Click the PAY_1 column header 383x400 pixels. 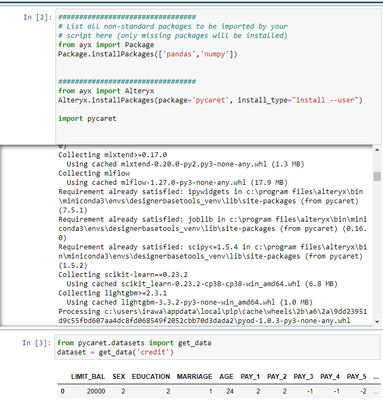[250, 377]
